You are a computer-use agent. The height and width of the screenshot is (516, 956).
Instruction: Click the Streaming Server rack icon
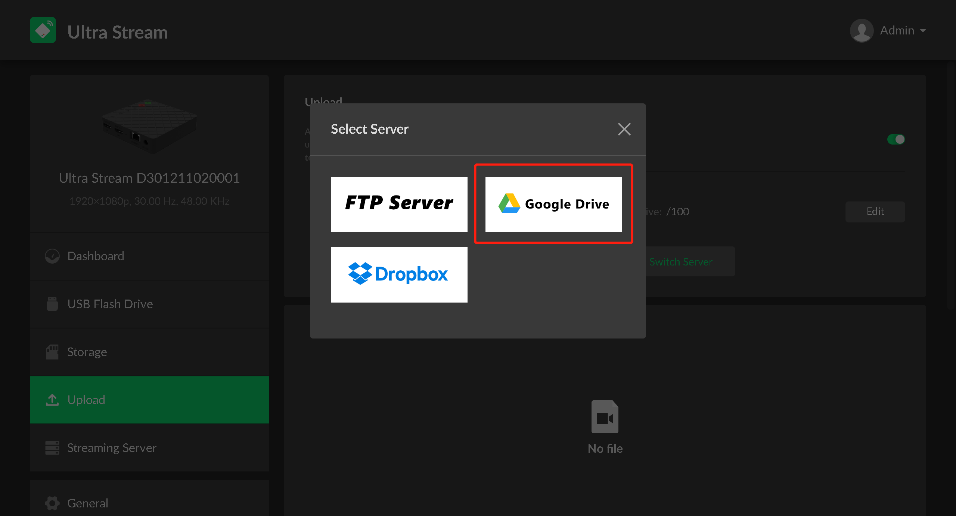(52, 448)
